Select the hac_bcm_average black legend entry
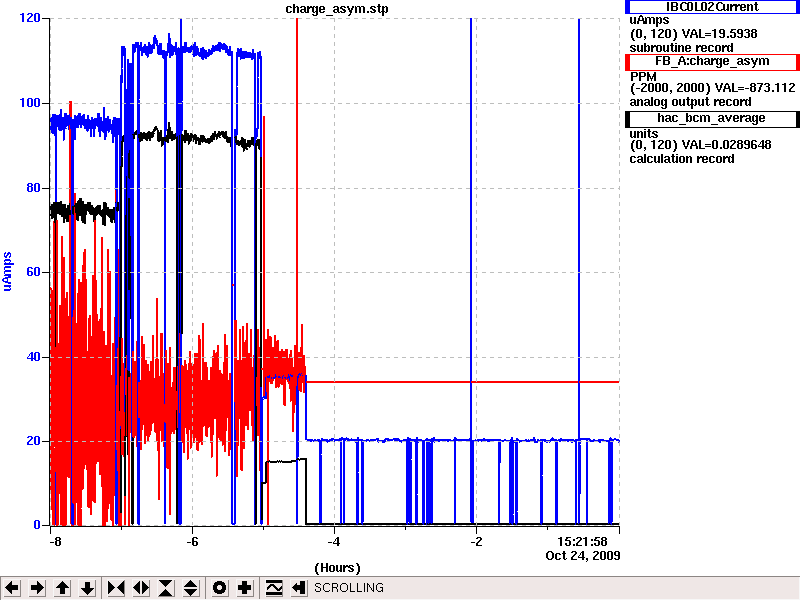 (712, 118)
